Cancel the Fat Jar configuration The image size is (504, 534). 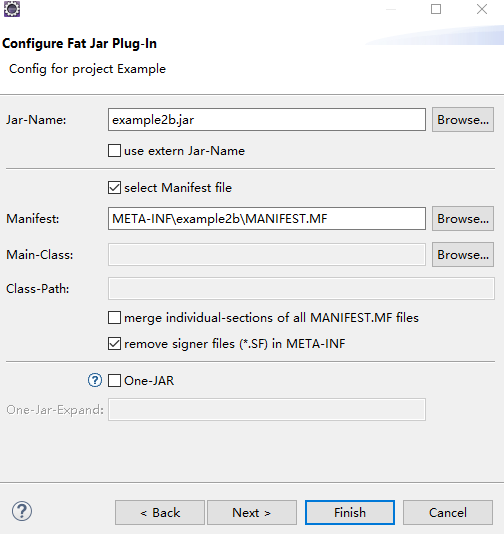point(448,513)
